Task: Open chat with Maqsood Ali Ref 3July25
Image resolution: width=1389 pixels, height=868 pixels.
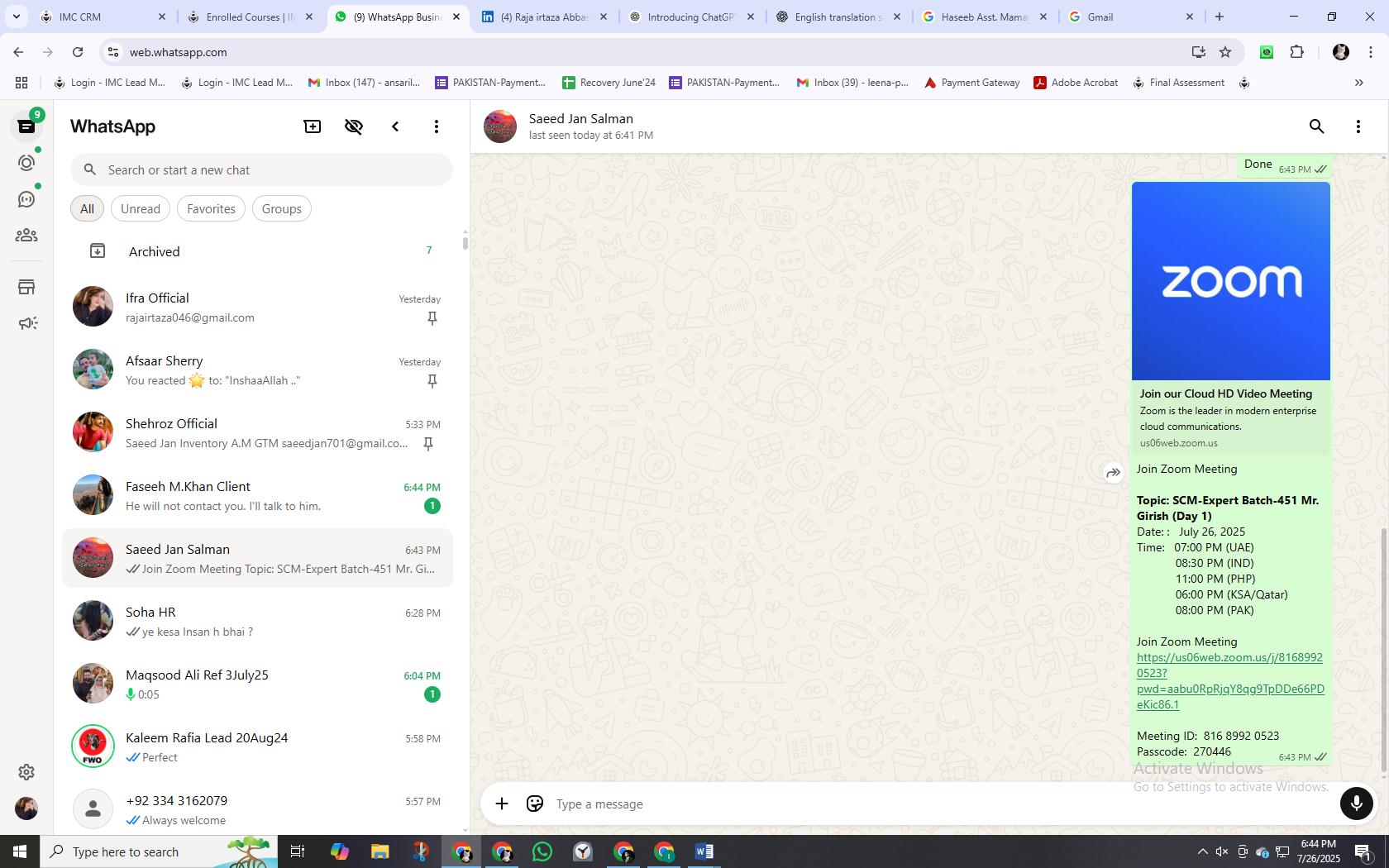Action: 258,684
